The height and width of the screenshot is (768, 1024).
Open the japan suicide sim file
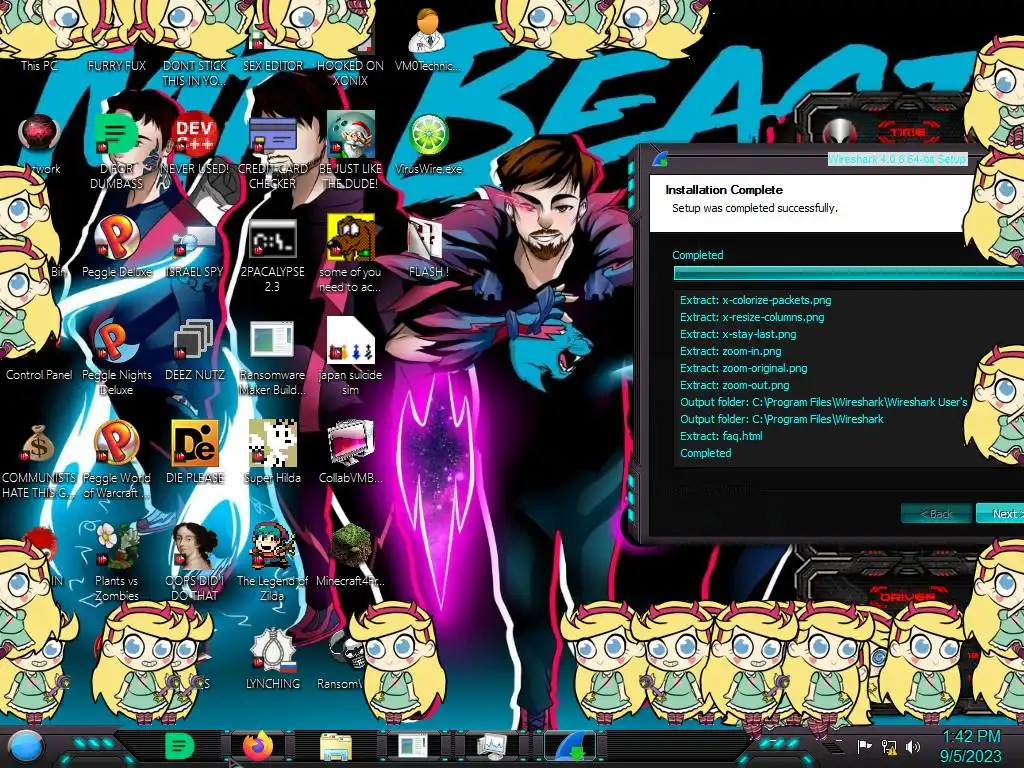[x=350, y=357]
